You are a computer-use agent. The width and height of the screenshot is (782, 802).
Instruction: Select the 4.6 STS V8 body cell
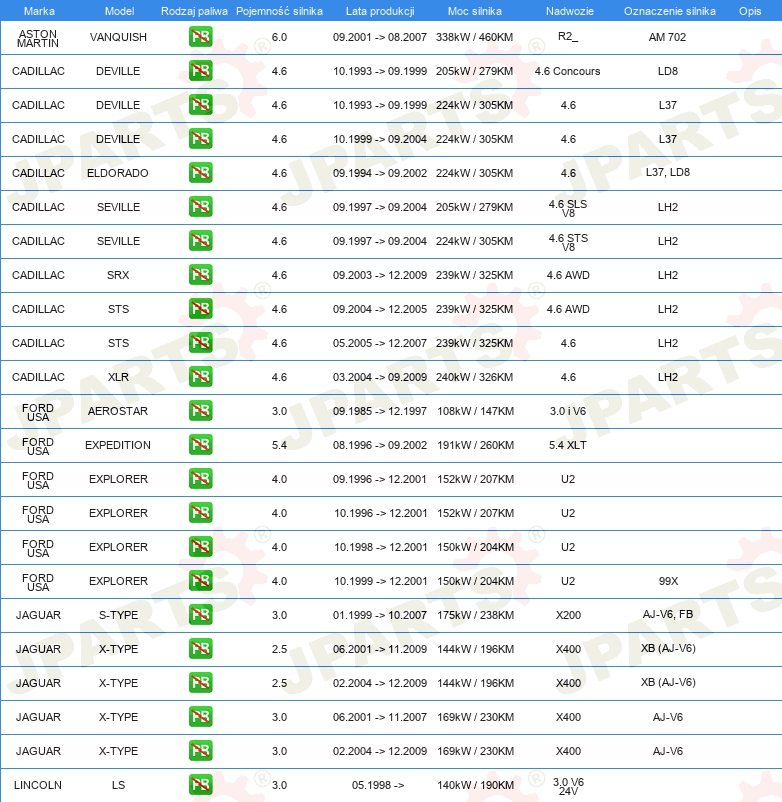[x=568, y=242]
